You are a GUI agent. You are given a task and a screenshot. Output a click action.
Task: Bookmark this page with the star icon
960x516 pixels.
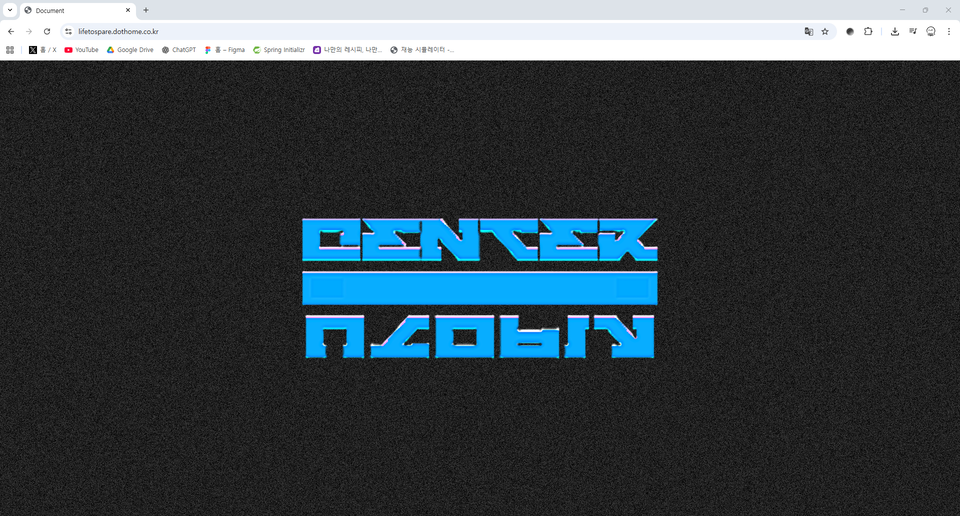(825, 31)
